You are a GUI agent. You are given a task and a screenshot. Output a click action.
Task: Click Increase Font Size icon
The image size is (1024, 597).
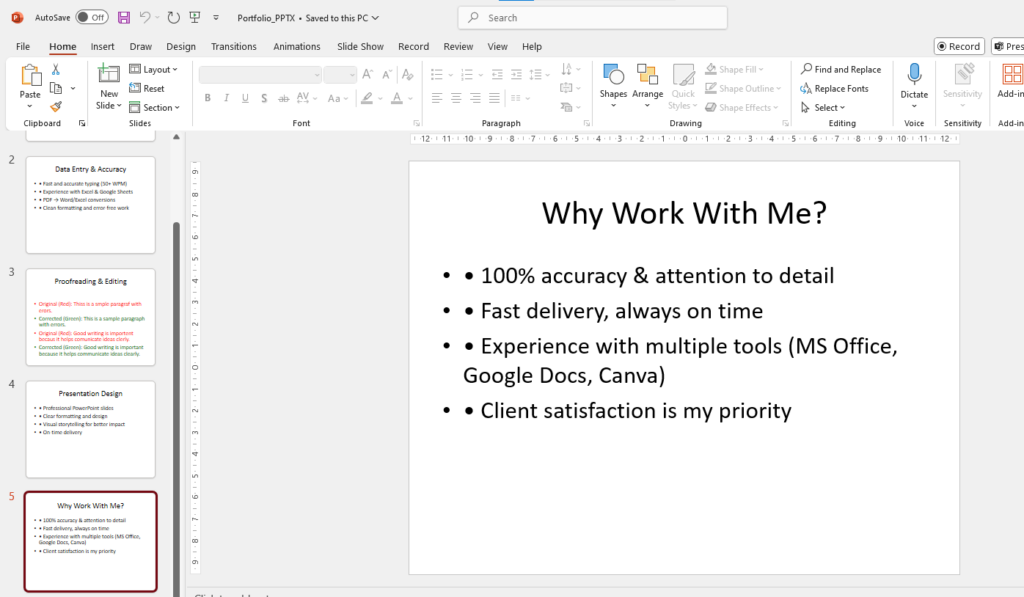[368, 75]
